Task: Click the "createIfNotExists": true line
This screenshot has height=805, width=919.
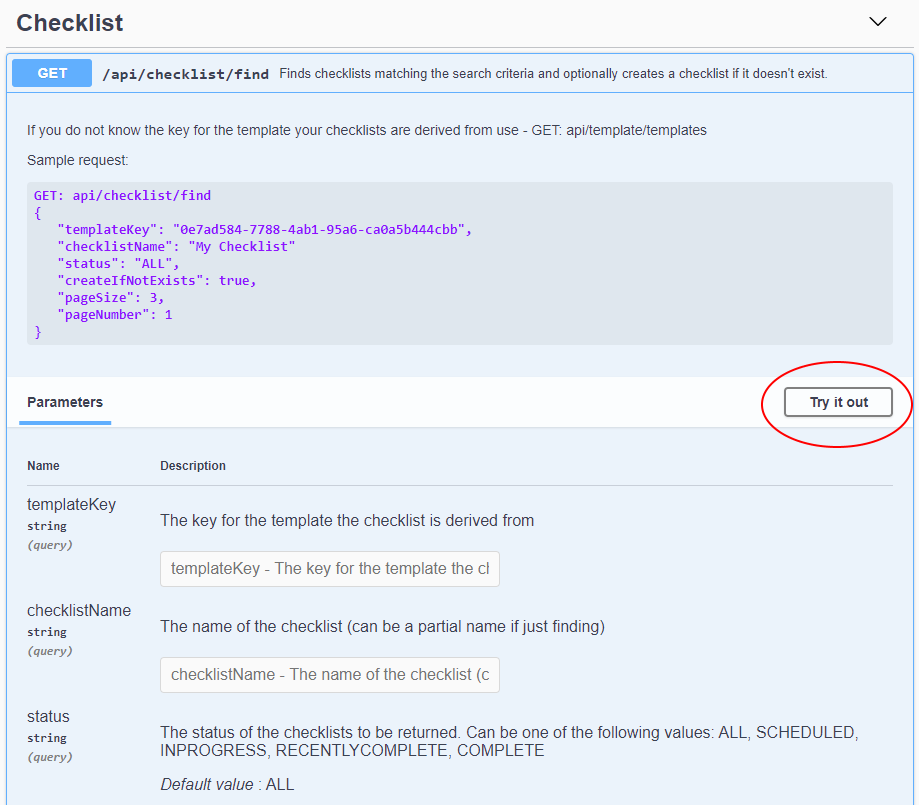Action: click(x=156, y=281)
